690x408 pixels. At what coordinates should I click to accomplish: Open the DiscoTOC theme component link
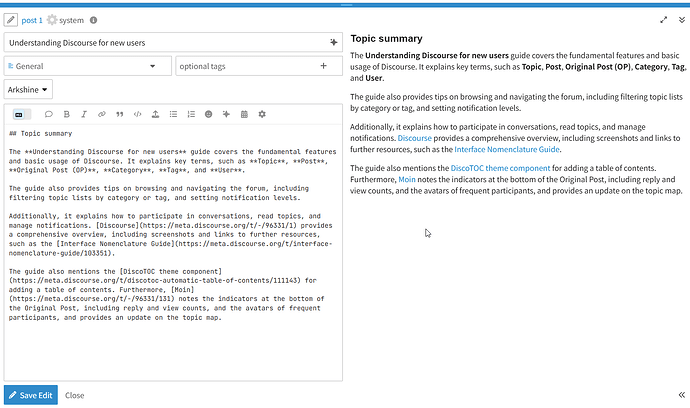[500, 168]
